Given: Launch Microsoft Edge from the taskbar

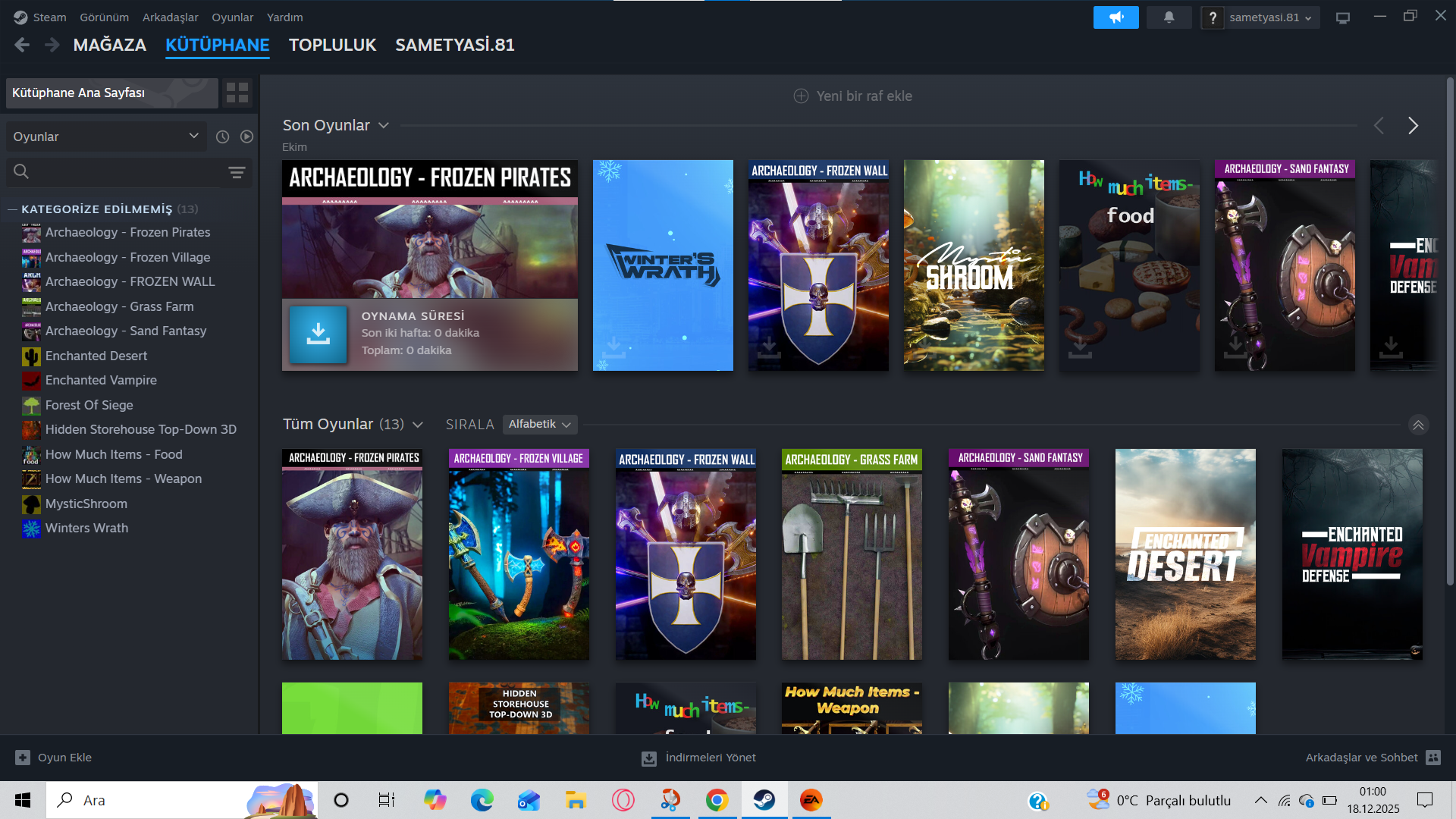Looking at the screenshot, I should tap(482, 800).
